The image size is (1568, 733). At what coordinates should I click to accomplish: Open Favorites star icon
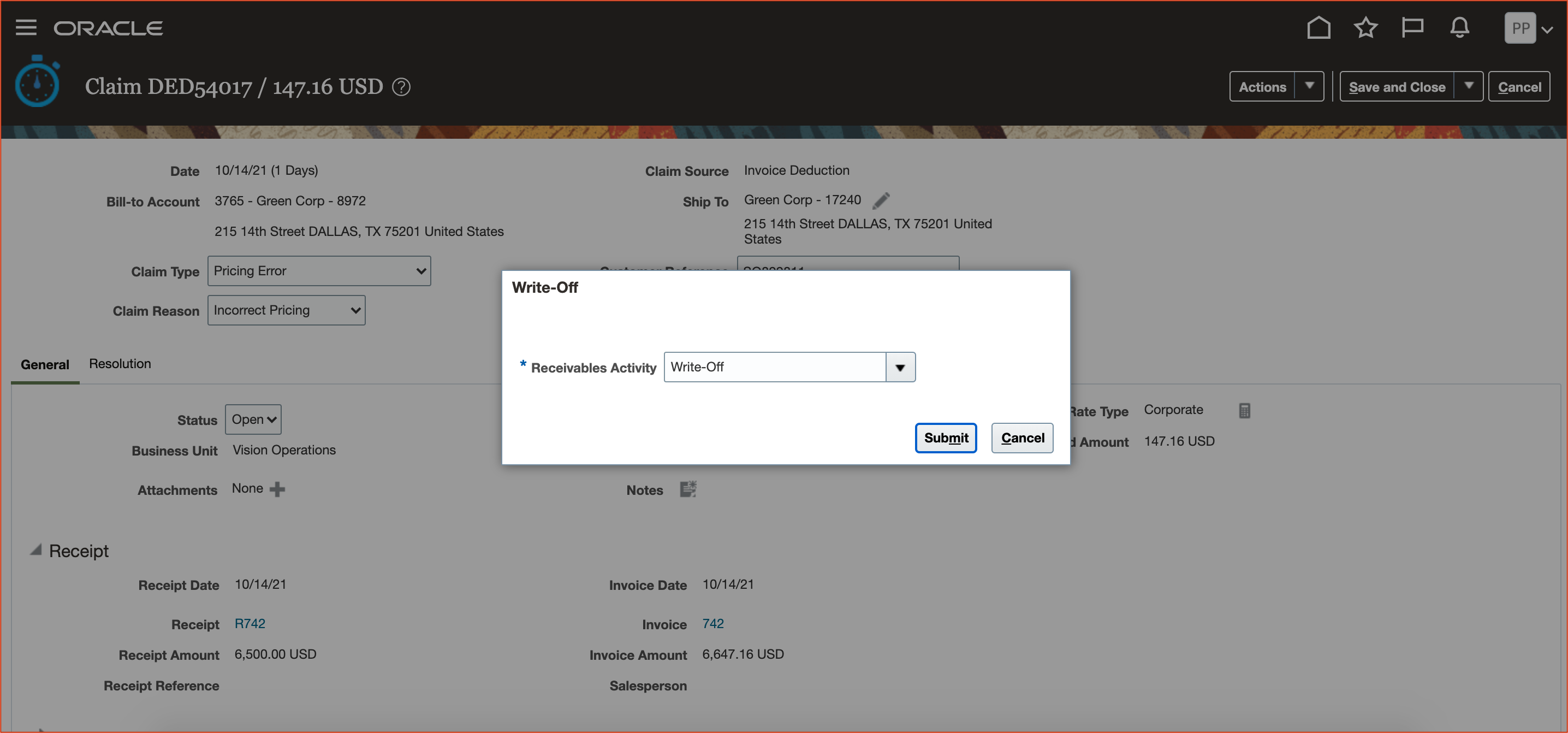pos(1365,28)
